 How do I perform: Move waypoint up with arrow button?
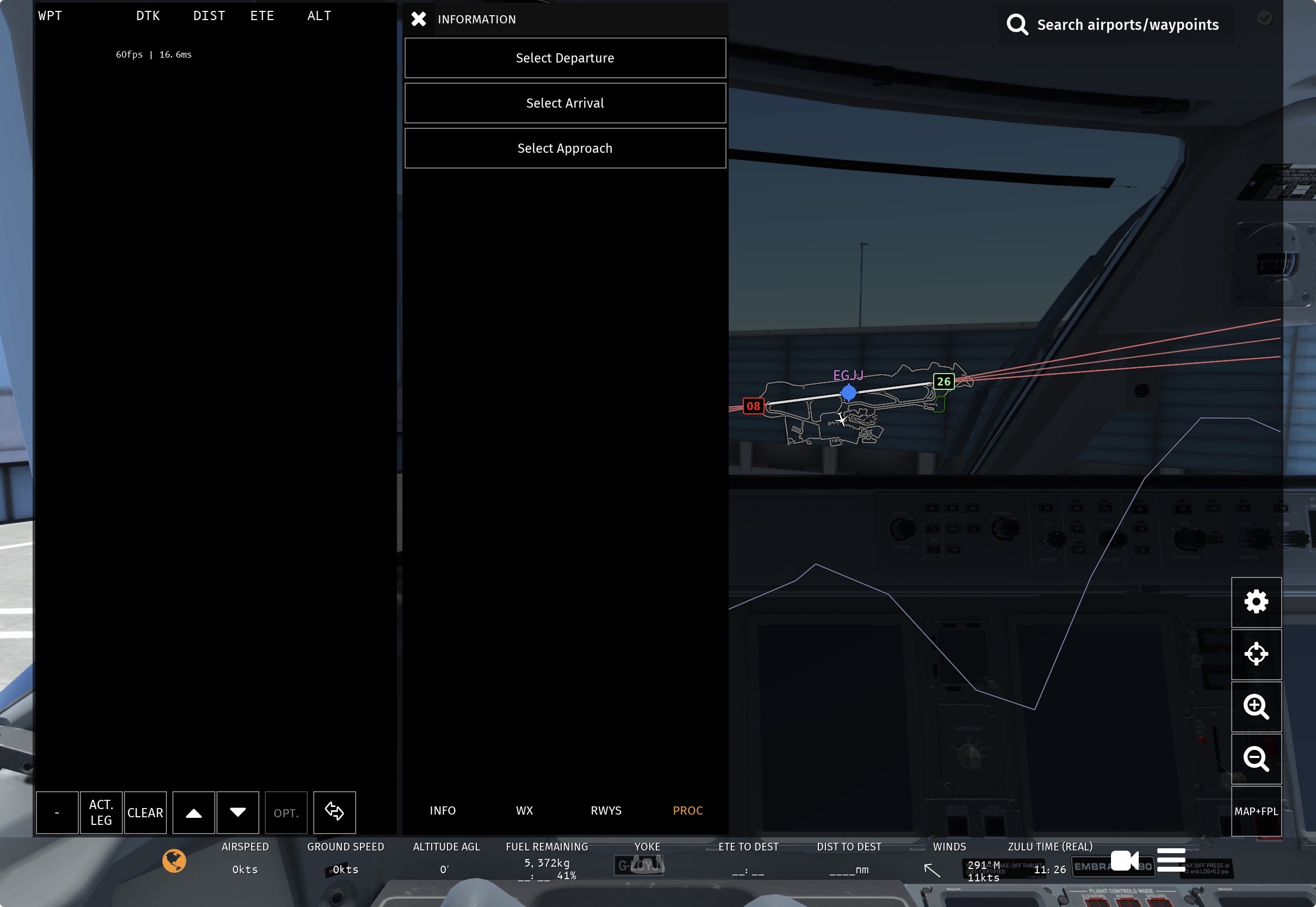194,812
